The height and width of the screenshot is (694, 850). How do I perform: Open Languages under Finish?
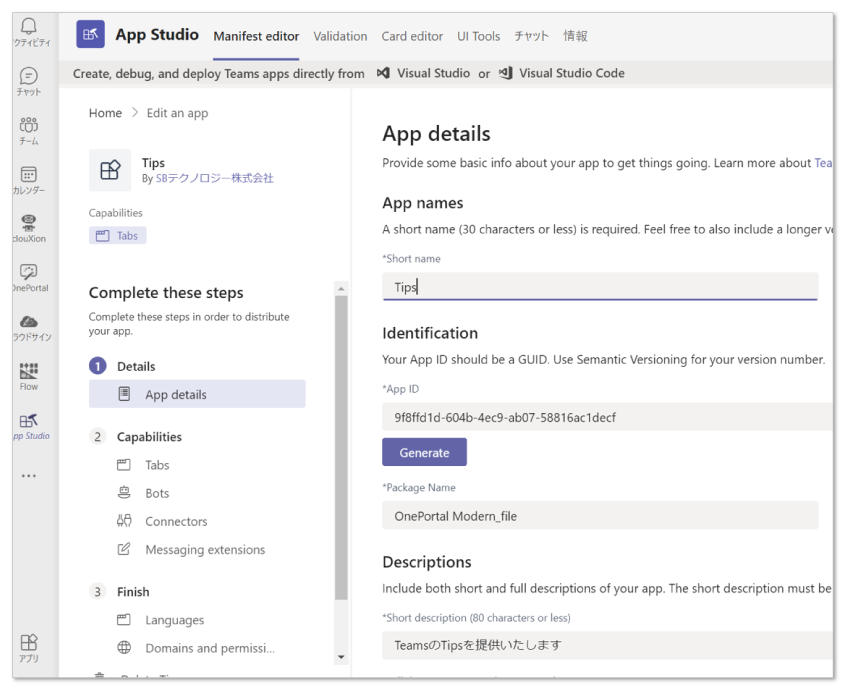pyautogui.click(x=175, y=620)
